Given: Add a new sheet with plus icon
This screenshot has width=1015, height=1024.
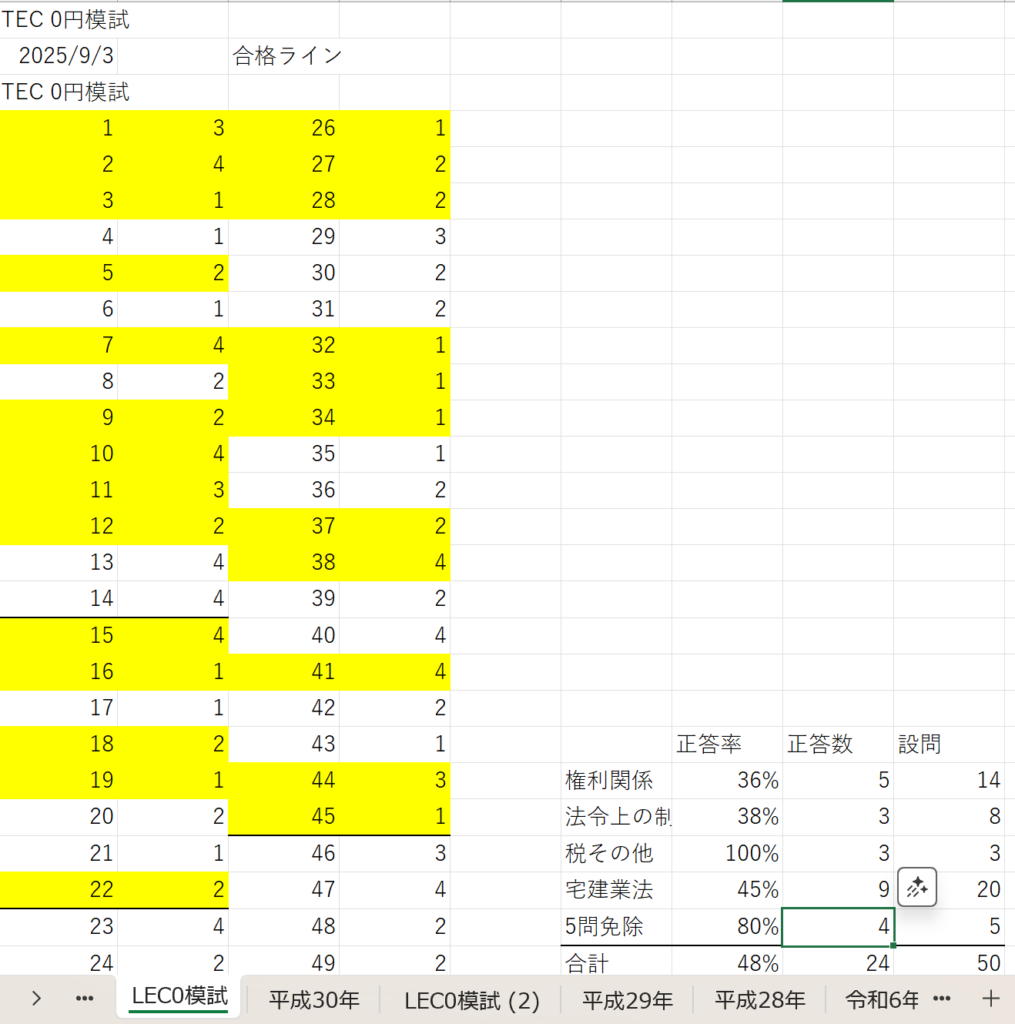Looking at the screenshot, I should (990, 998).
